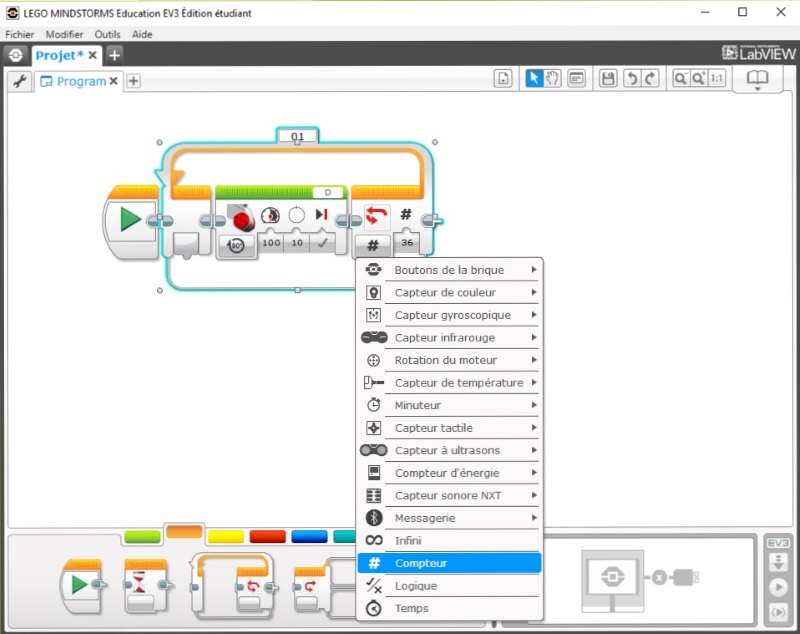Add a new program with plus button
This screenshot has height=634, width=800.
click(133, 81)
